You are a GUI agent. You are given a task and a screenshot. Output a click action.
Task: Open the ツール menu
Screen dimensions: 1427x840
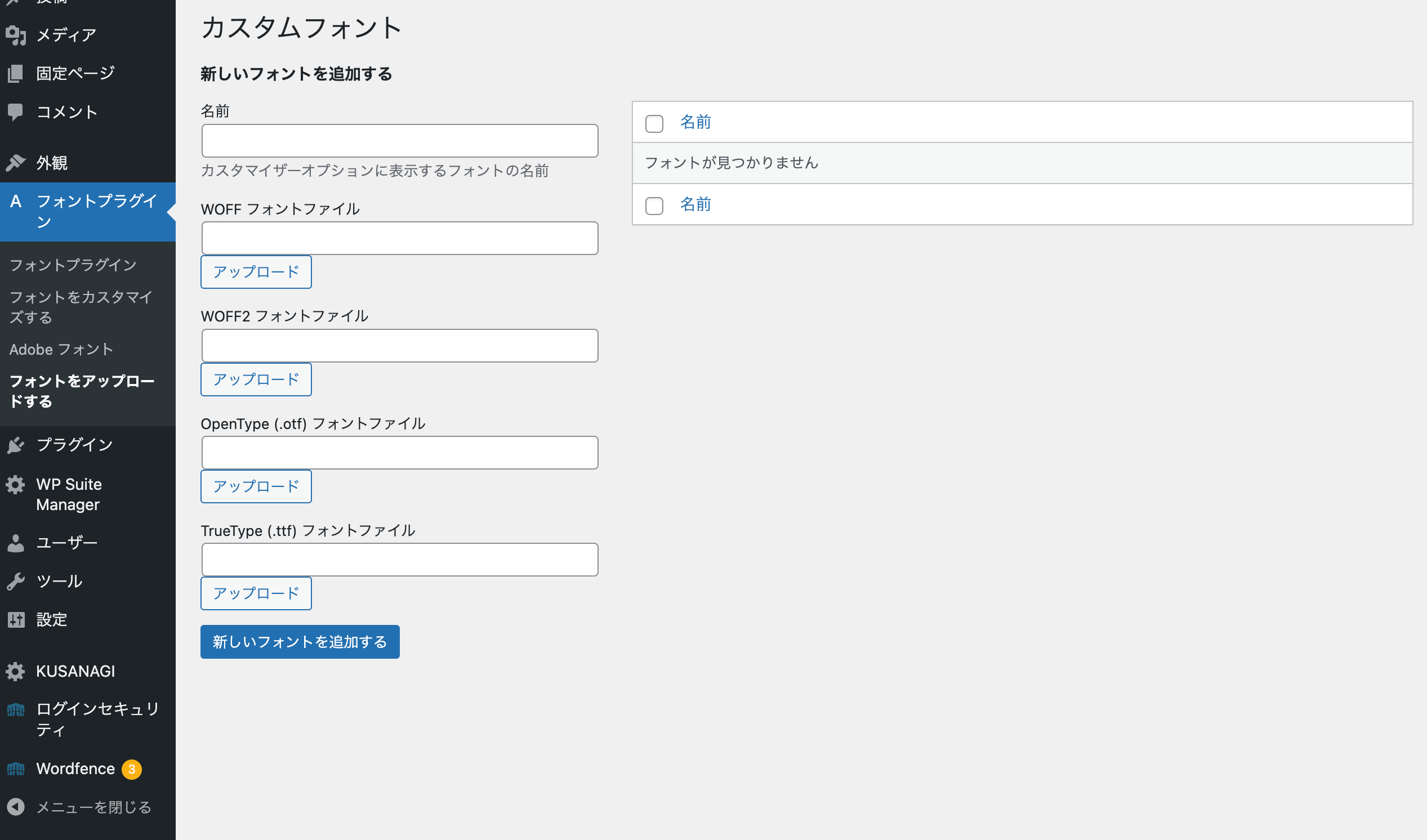pyautogui.click(x=88, y=582)
